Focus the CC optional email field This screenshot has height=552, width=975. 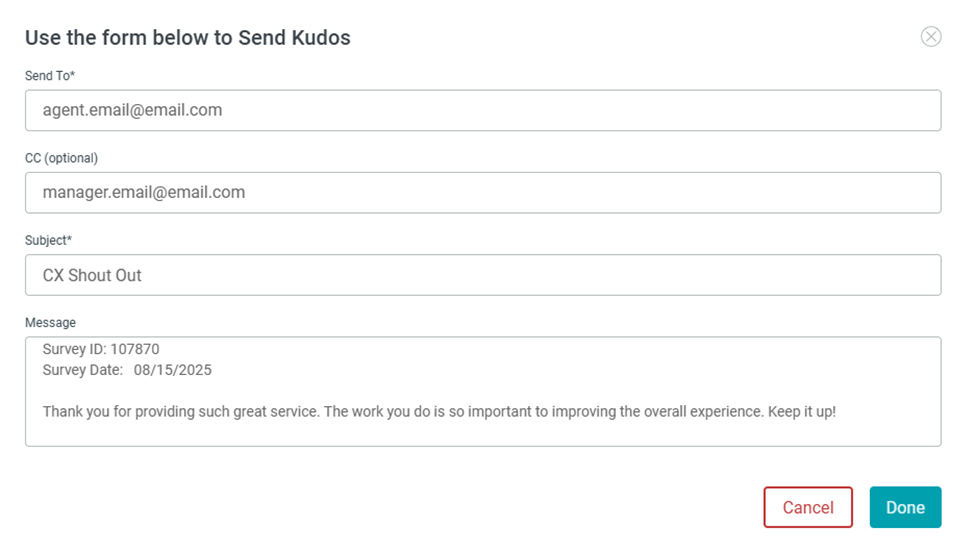(482, 192)
